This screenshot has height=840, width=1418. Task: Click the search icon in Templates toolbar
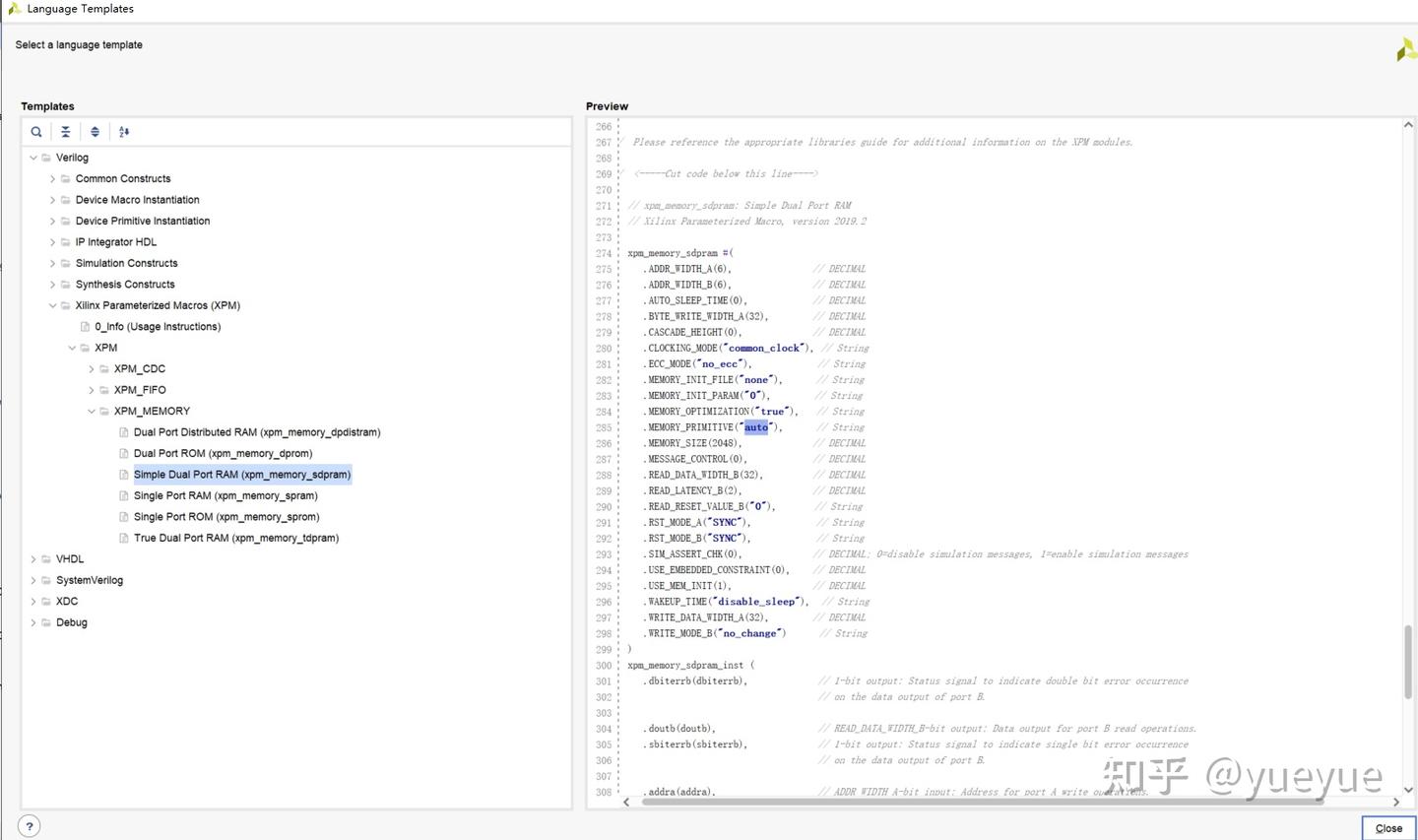click(36, 132)
